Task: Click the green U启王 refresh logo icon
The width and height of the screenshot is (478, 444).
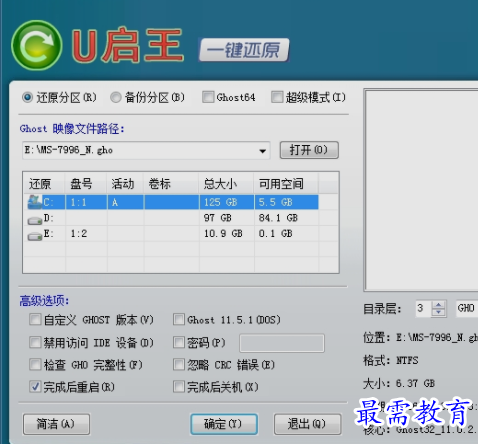Action: pos(37,45)
